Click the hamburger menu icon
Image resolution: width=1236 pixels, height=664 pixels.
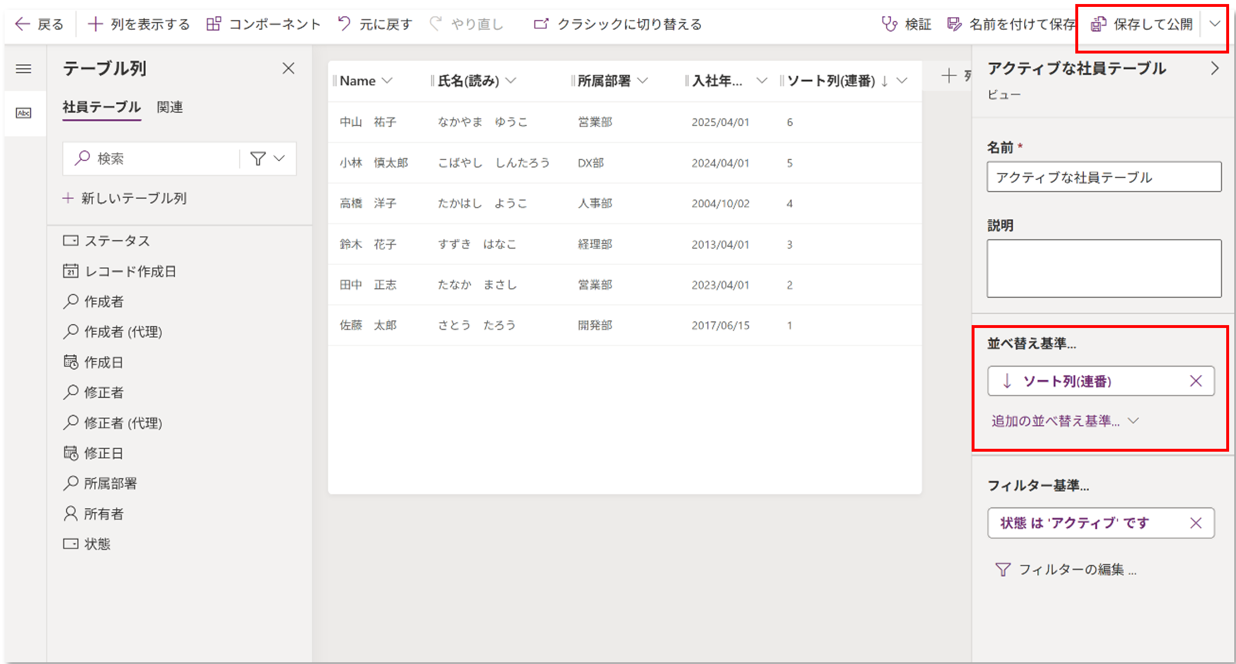tap(23, 69)
